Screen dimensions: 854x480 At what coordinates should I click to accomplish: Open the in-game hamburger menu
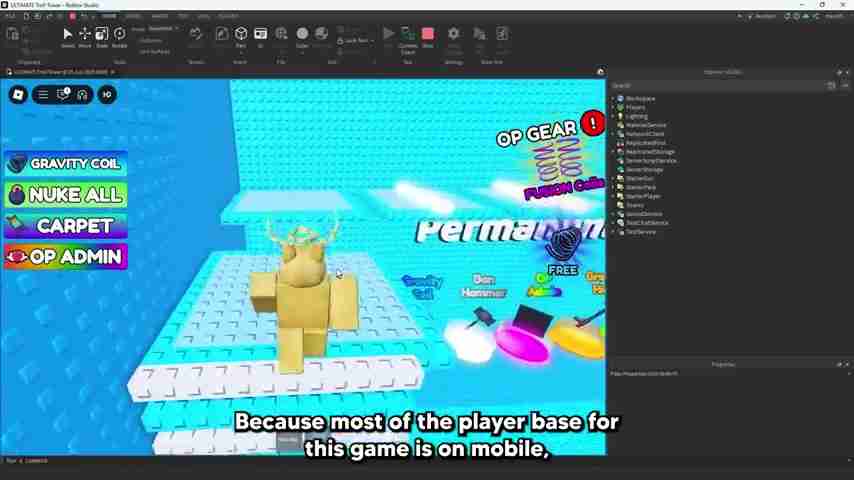tap(43, 95)
